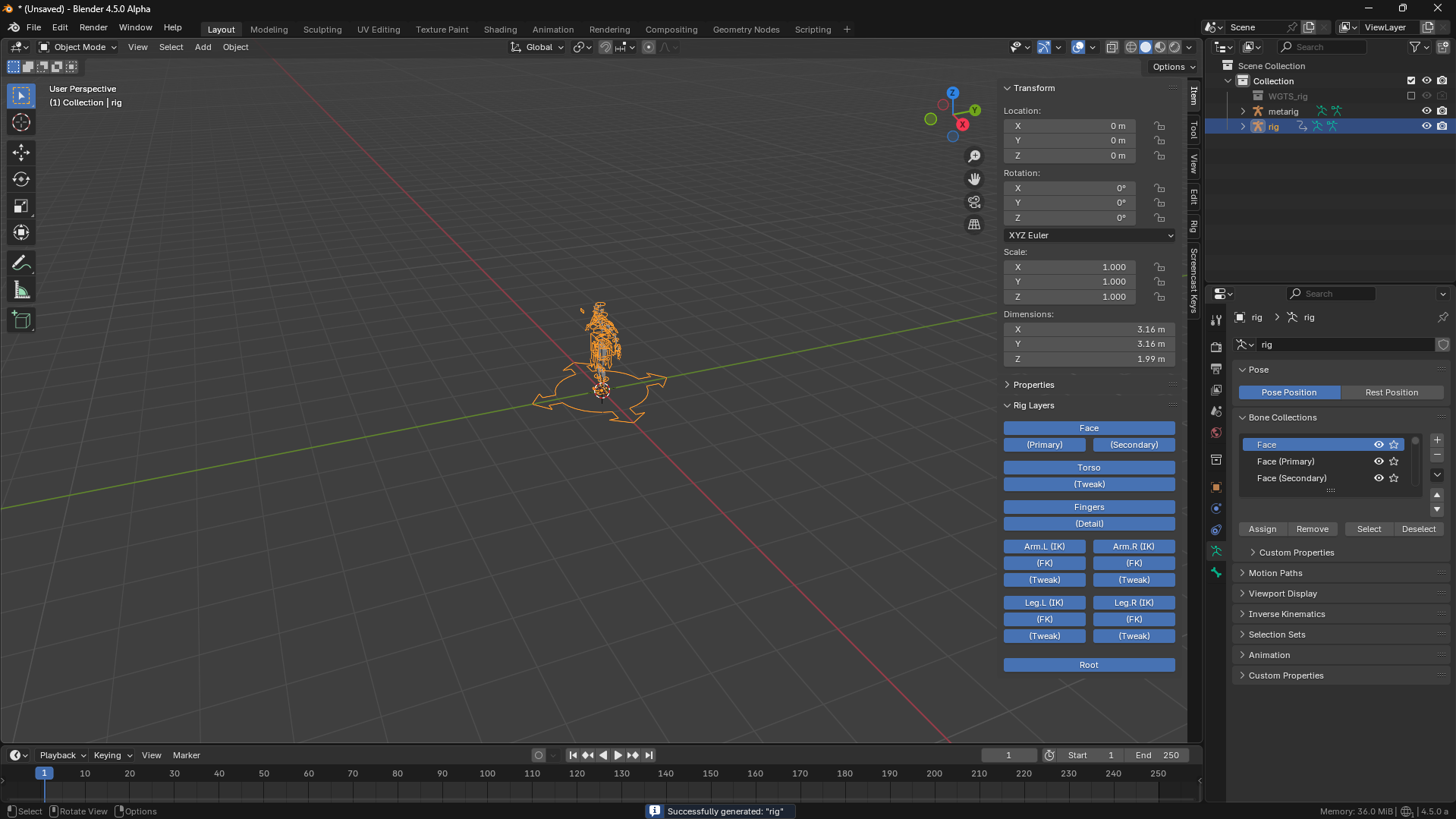
Task: Open the Render menu
Action: pyautogui.click(x=93, y=27)
